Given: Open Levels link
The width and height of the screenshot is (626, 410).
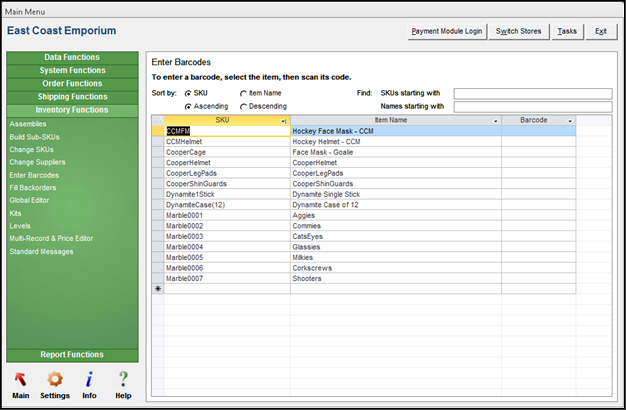Looking at the screenshot, I should [x=20, y=226].
